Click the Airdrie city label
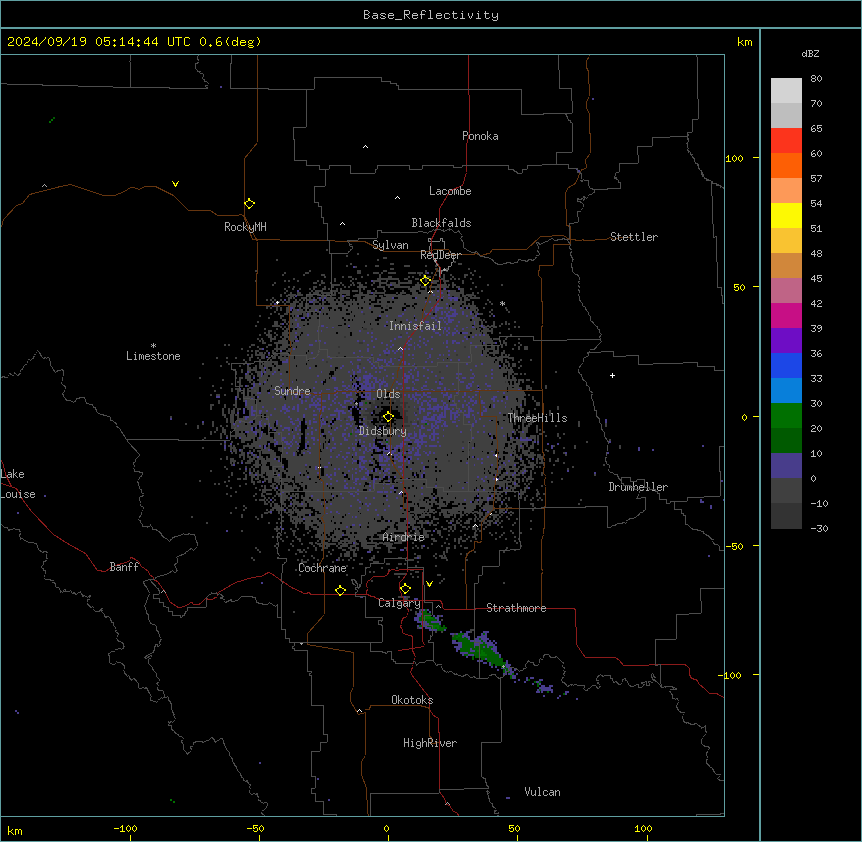Screen dimensions: 862x842 (404, 537)
